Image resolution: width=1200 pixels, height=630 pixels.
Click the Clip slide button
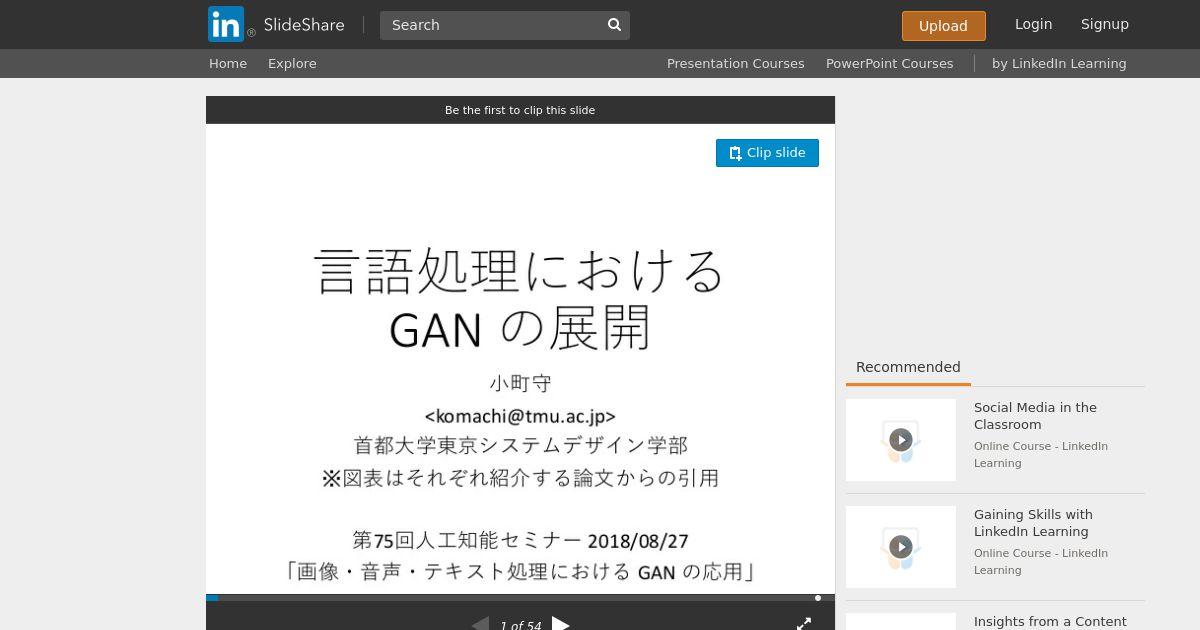click(x=767, y=153)
